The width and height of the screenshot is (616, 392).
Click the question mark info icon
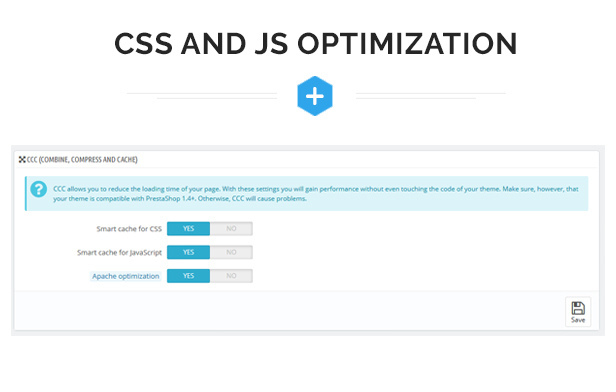pyautogui.click(x=38, y=189)
